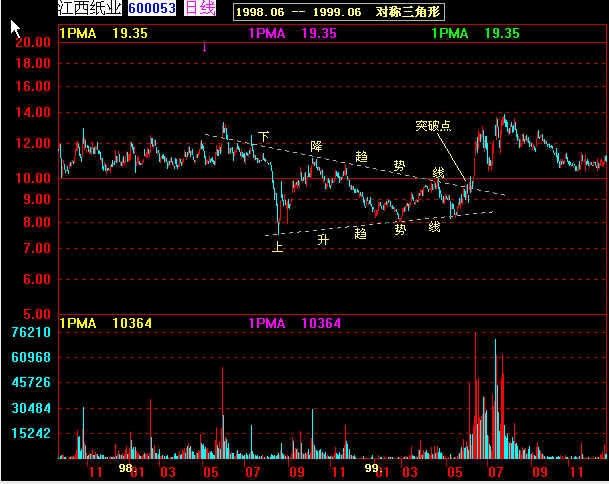Viewport: 609px width, 484px height.
Task: Select the yellow 1PMA 19.35 indicator in price panel
Action: tap(103, 33)
